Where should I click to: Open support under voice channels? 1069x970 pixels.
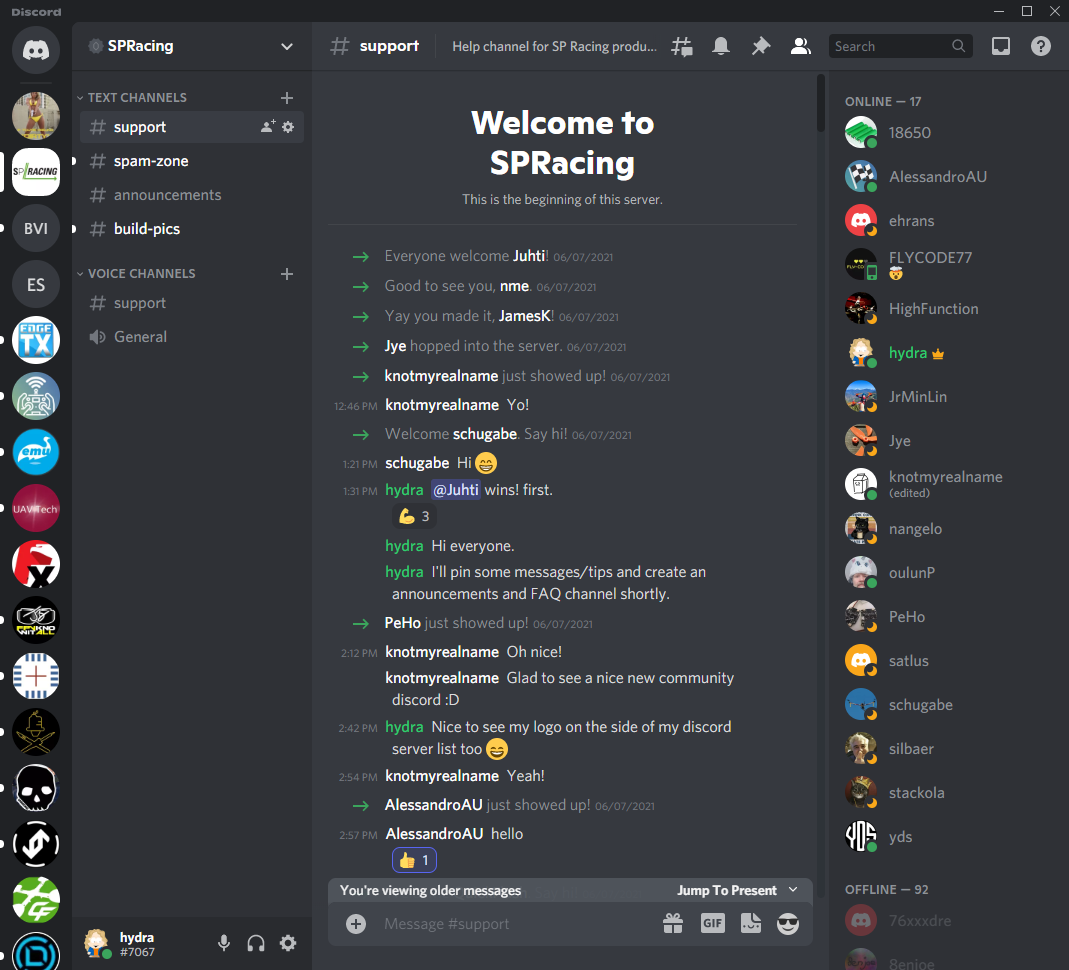[192, 303]
